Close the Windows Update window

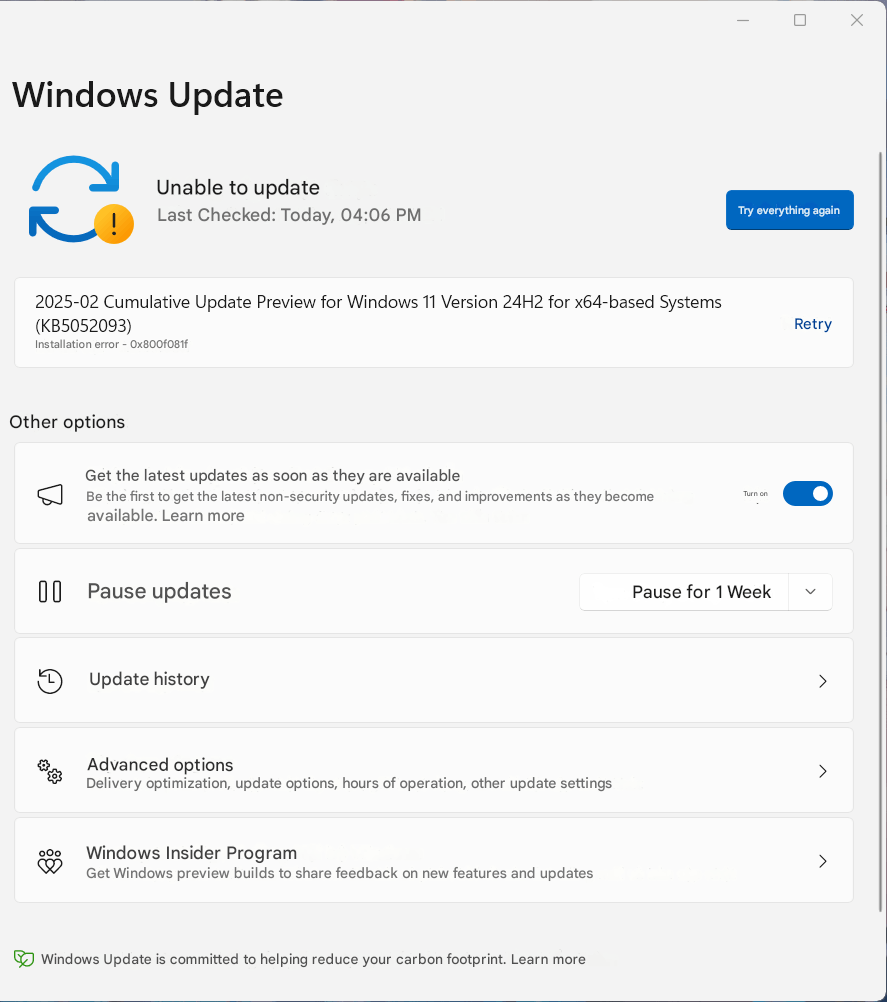pos(857,20)
